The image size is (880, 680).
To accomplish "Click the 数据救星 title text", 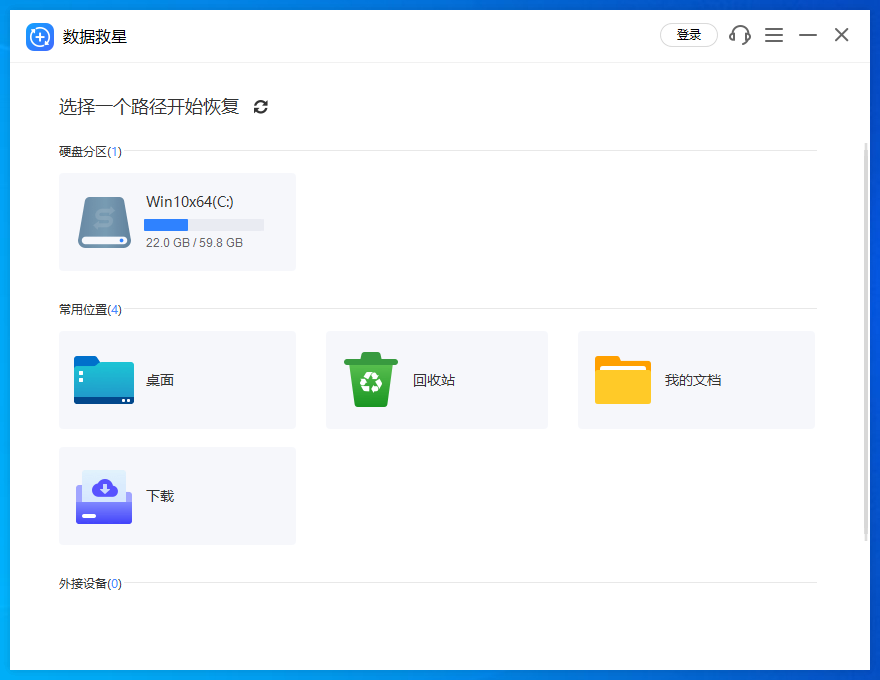I will point(95,37).
